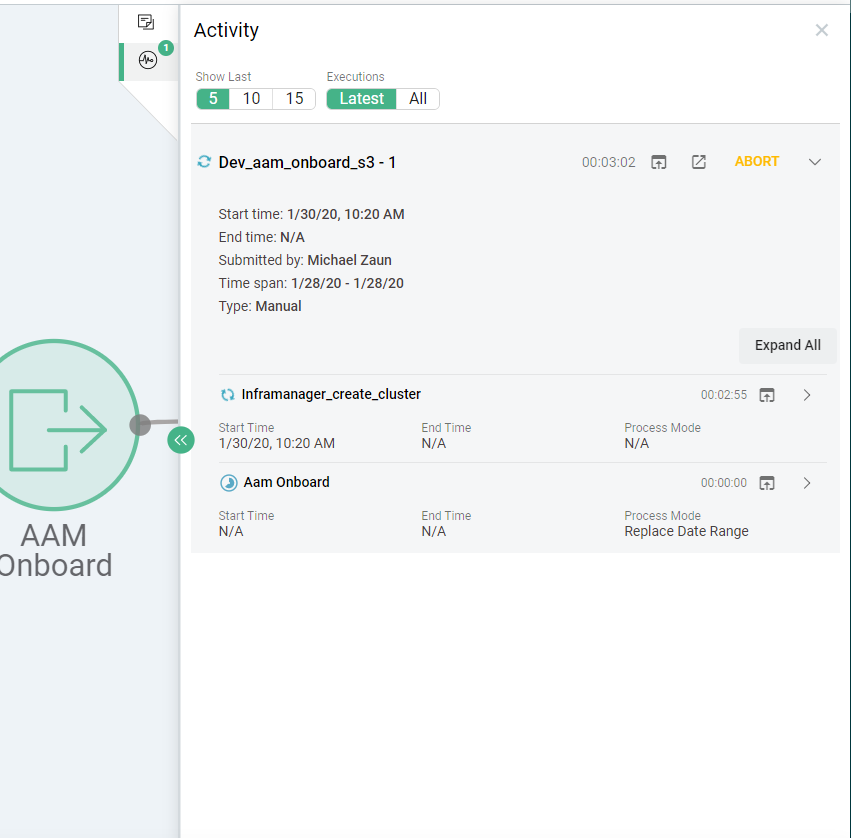This screenshot has height=838, width=851.
Task: Click the Expand All button
Action: [787, 345]
